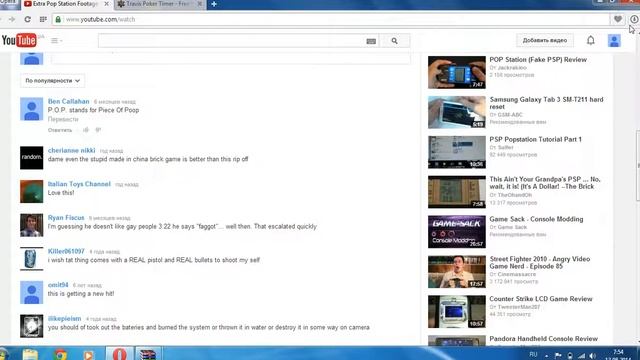This screenshot has width=640, height=360.
Task: Open Game Sack Console Modding thumbnail
Action: point(457,232)
